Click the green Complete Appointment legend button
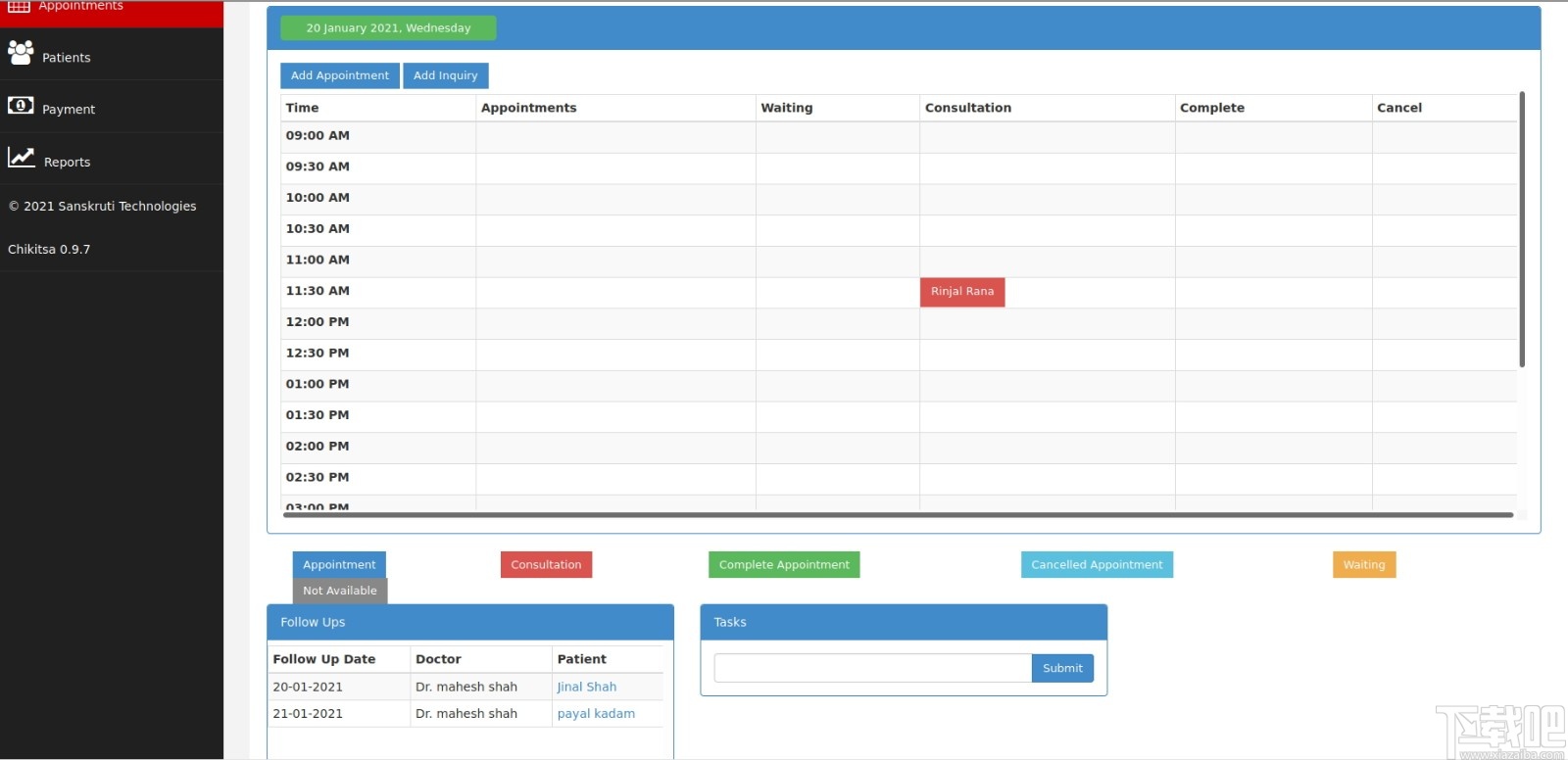The image size is (1568, 760). [784, 565]
